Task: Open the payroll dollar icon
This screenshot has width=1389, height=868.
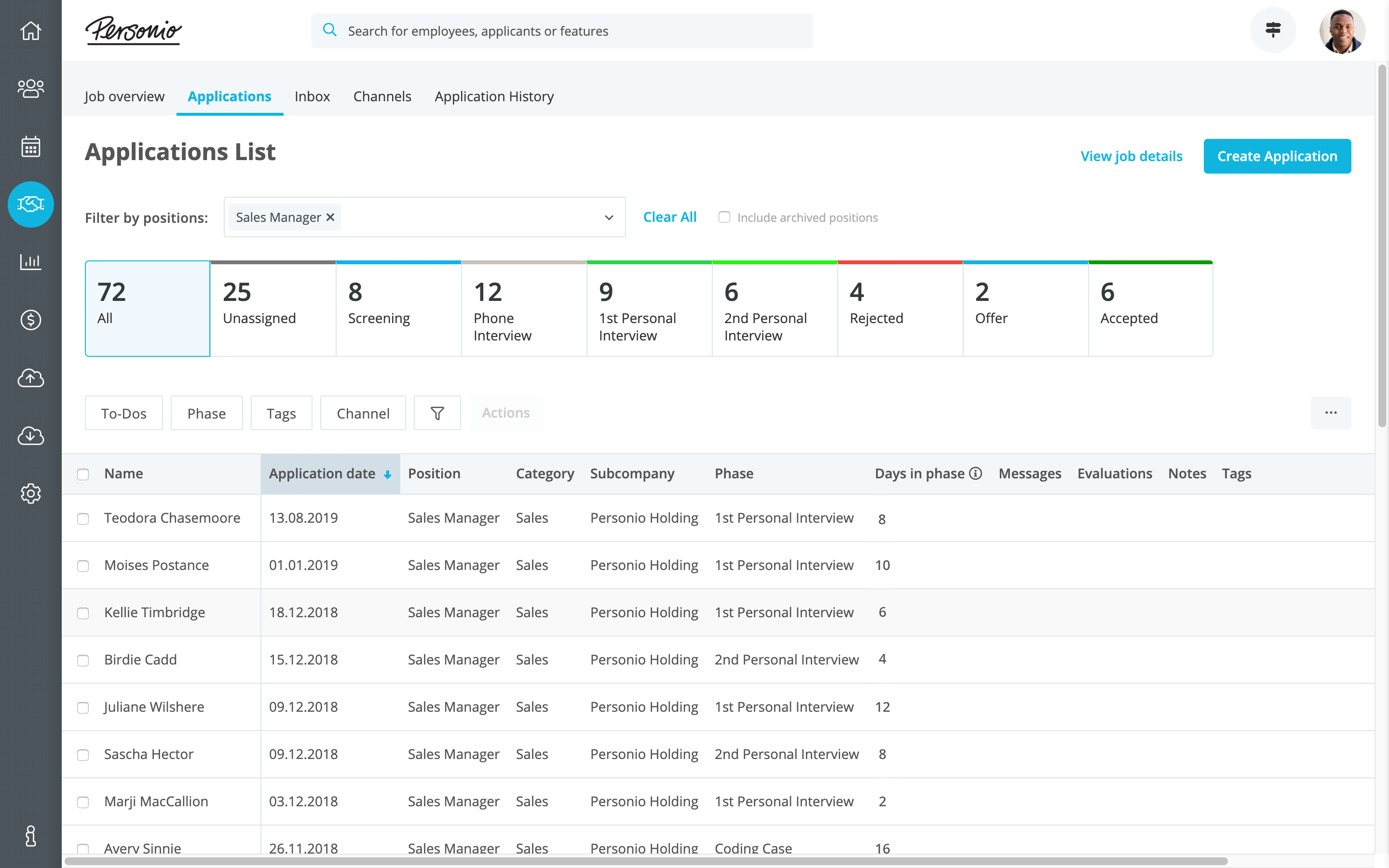Action: point(30,320)
